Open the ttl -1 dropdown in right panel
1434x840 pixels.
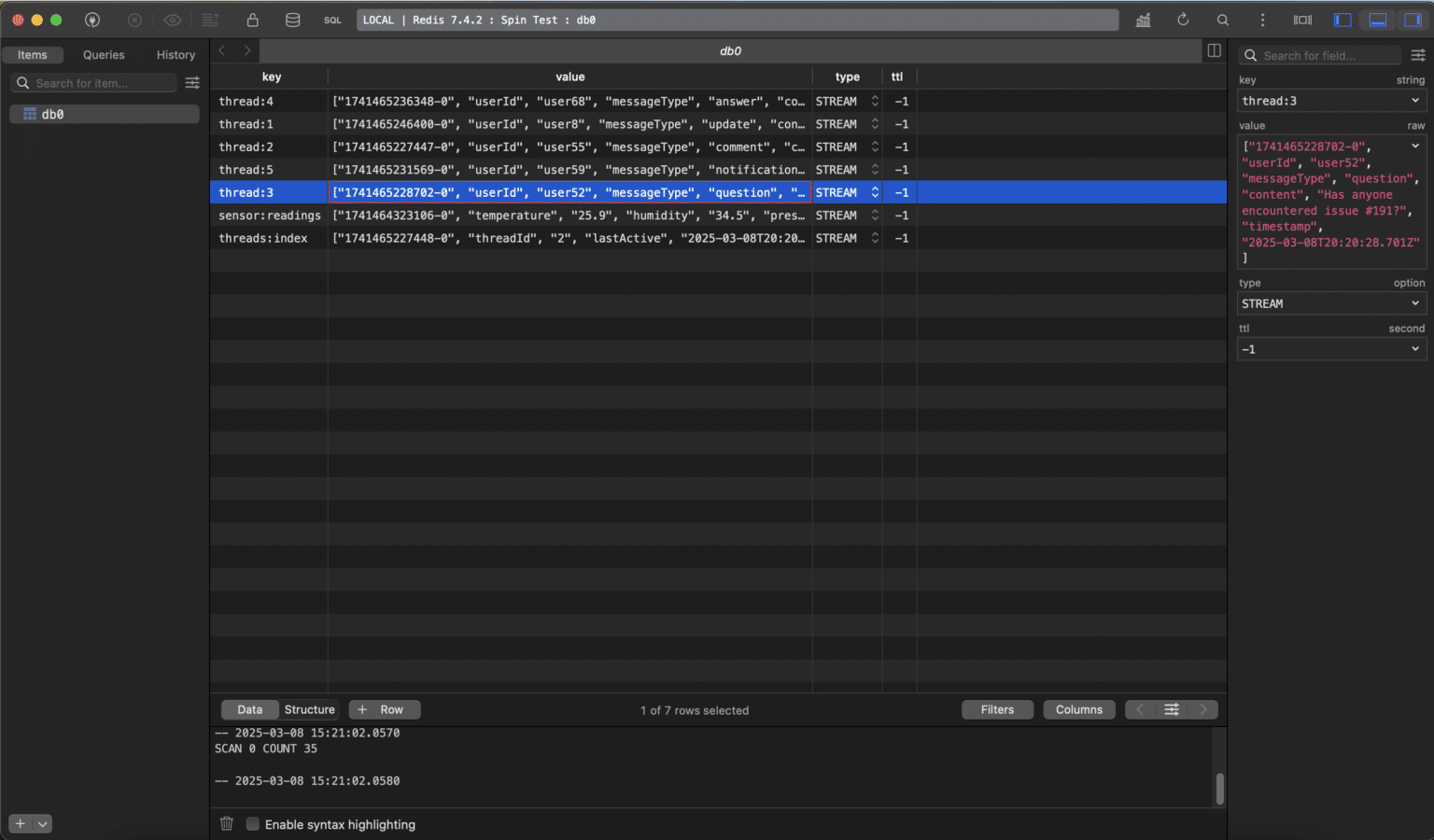click(x=1414, y=349)
